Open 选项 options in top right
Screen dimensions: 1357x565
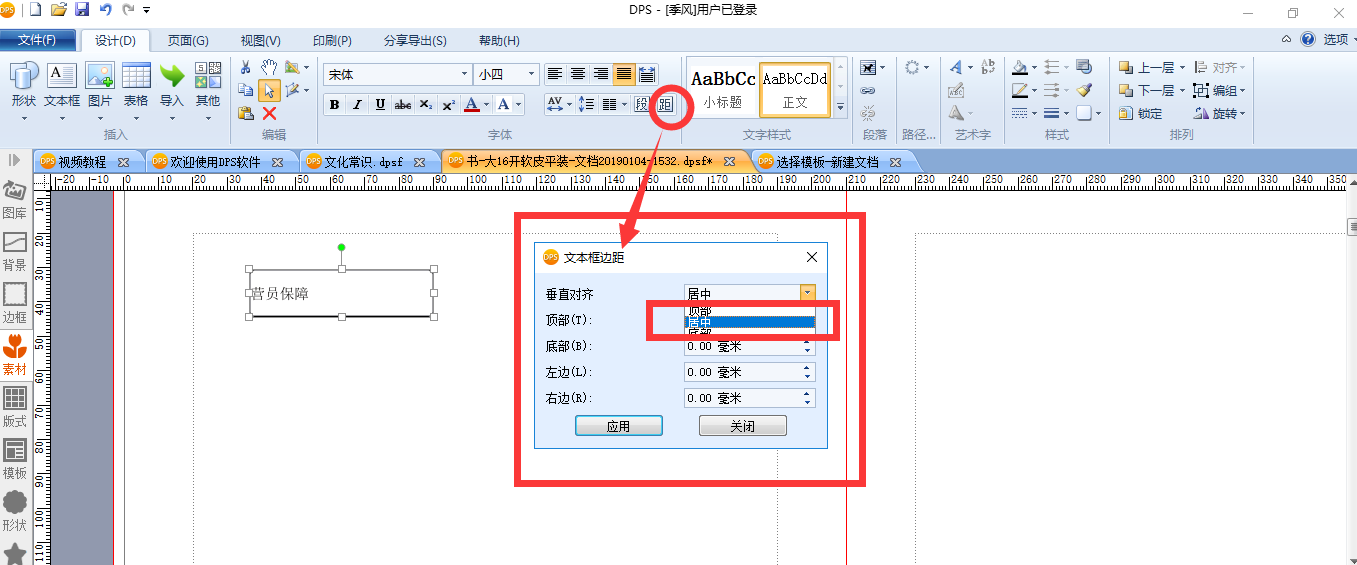click(1335, 39)
